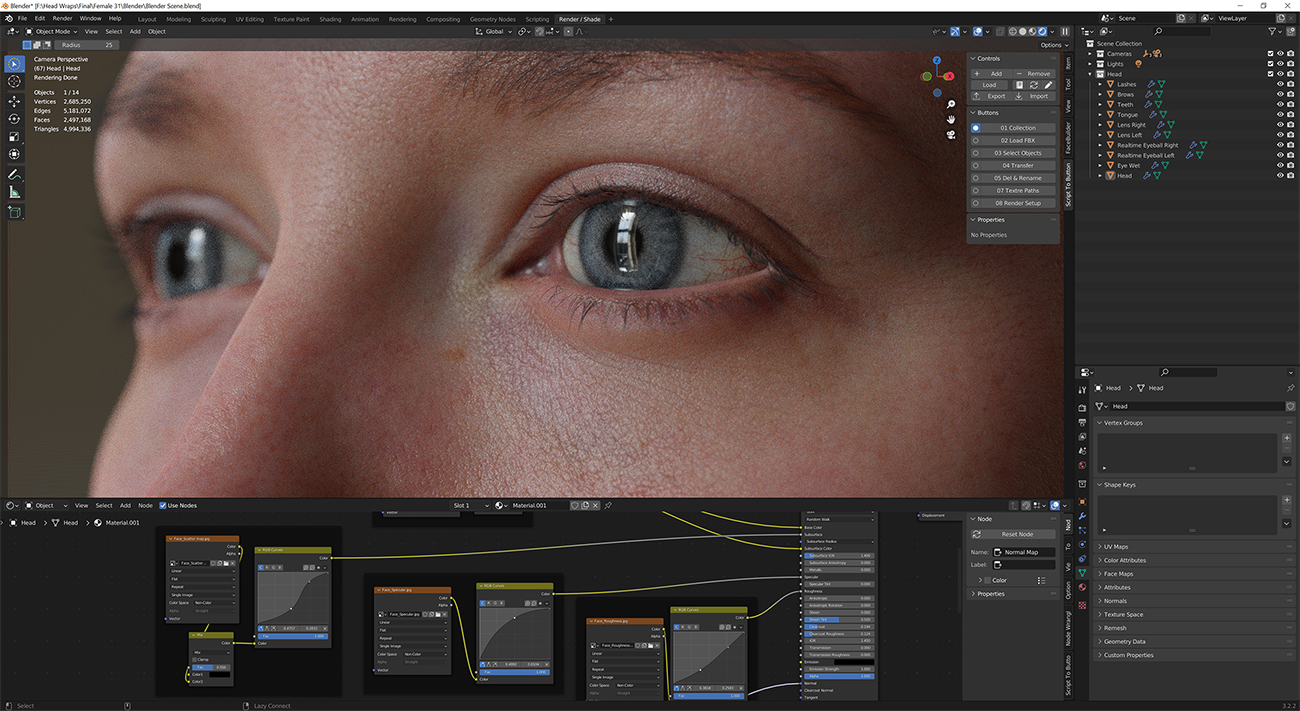Click the camera icon for Render Properties

pos(1083,408)
